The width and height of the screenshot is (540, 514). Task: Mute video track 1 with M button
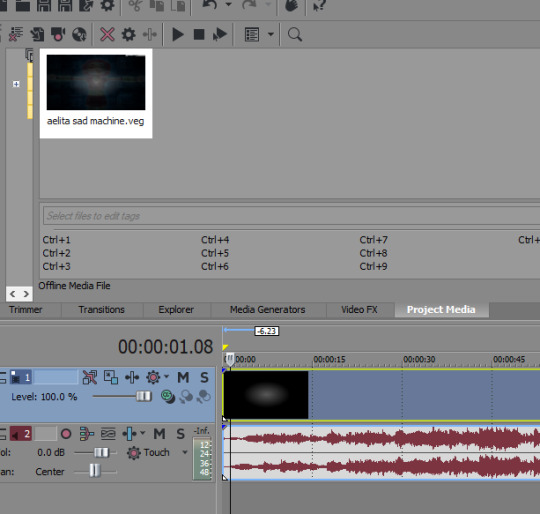[183, 377]
